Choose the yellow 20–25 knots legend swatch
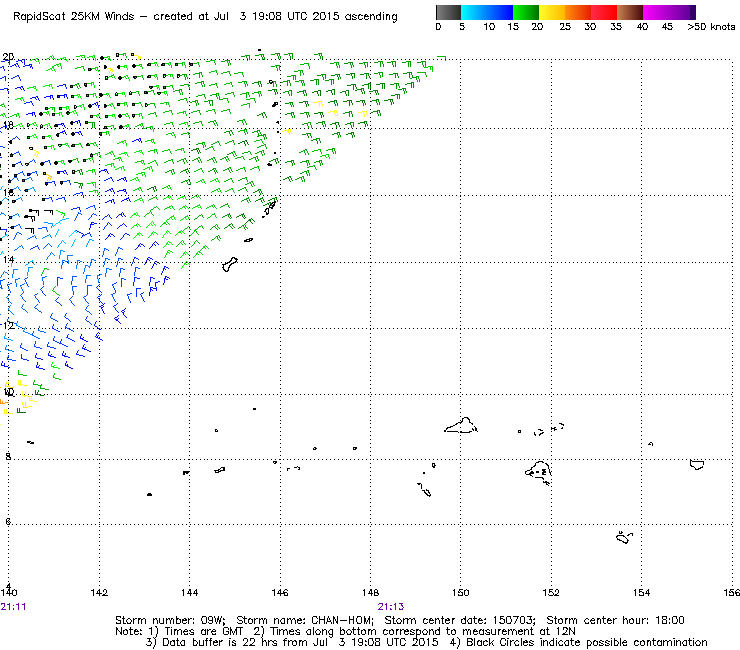The width and height of the screenshot is (740, 650). (552, 12)
